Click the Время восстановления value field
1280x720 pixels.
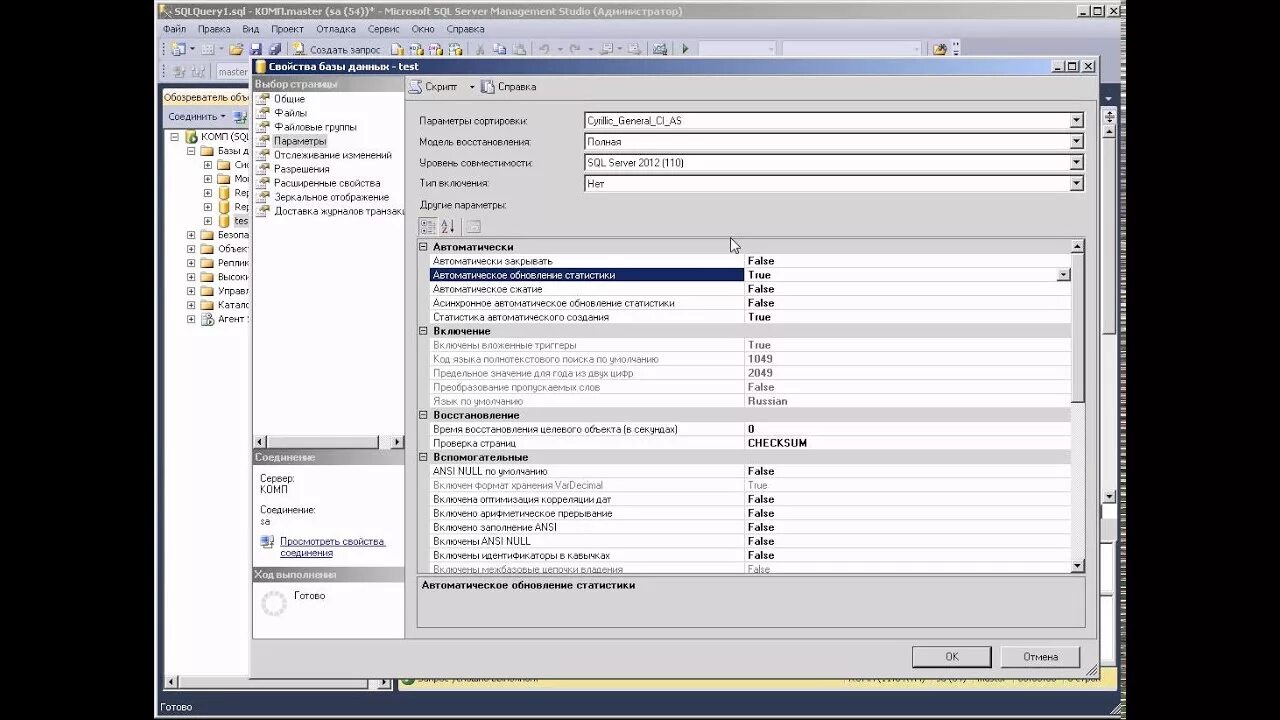tap(907, 429)
